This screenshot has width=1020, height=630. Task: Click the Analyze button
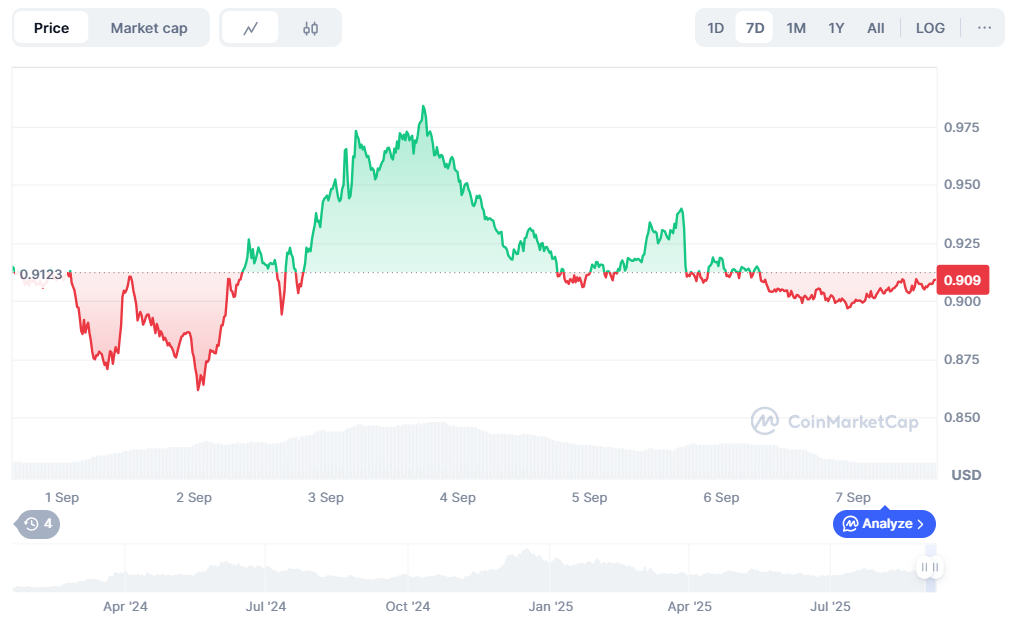[x=884, y=524]
